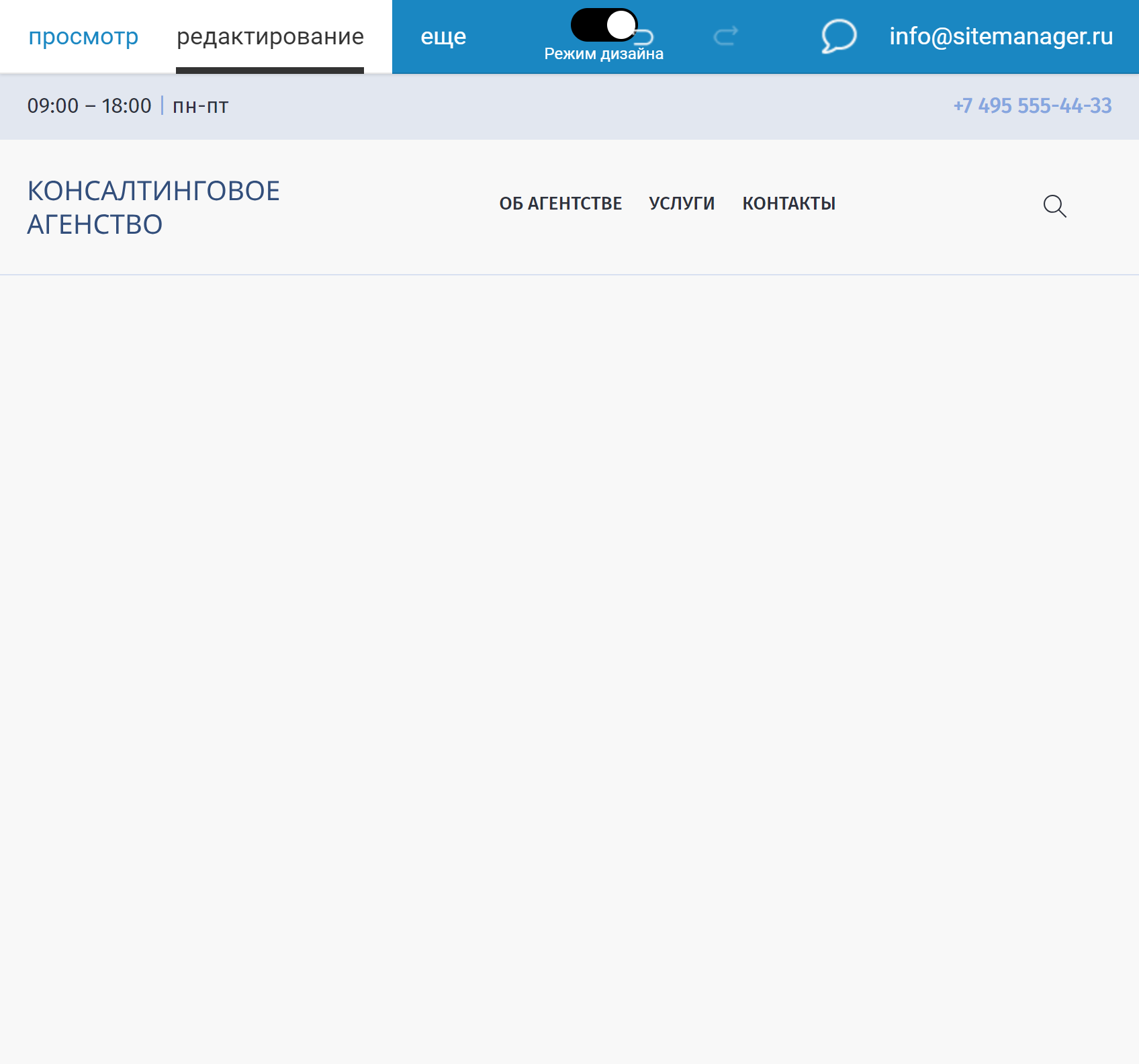1139x1064 pixels.
Task: Select the редактирование tab
Action: point(269,36)
